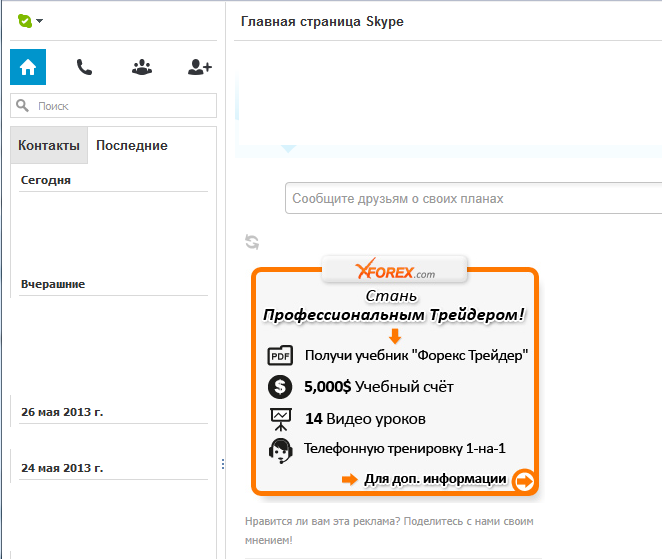Open the Skype status dropdown arrow
Viewport: 662px width, 559px height.
tap(40, 21)
